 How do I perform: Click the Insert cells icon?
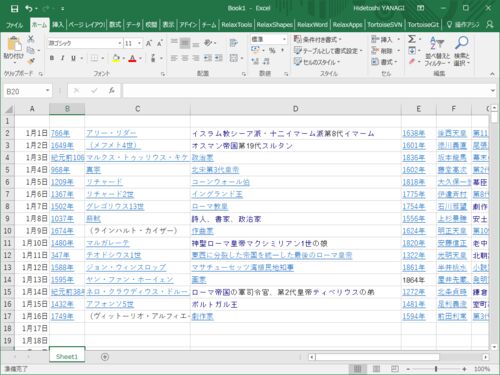point(375,40)
